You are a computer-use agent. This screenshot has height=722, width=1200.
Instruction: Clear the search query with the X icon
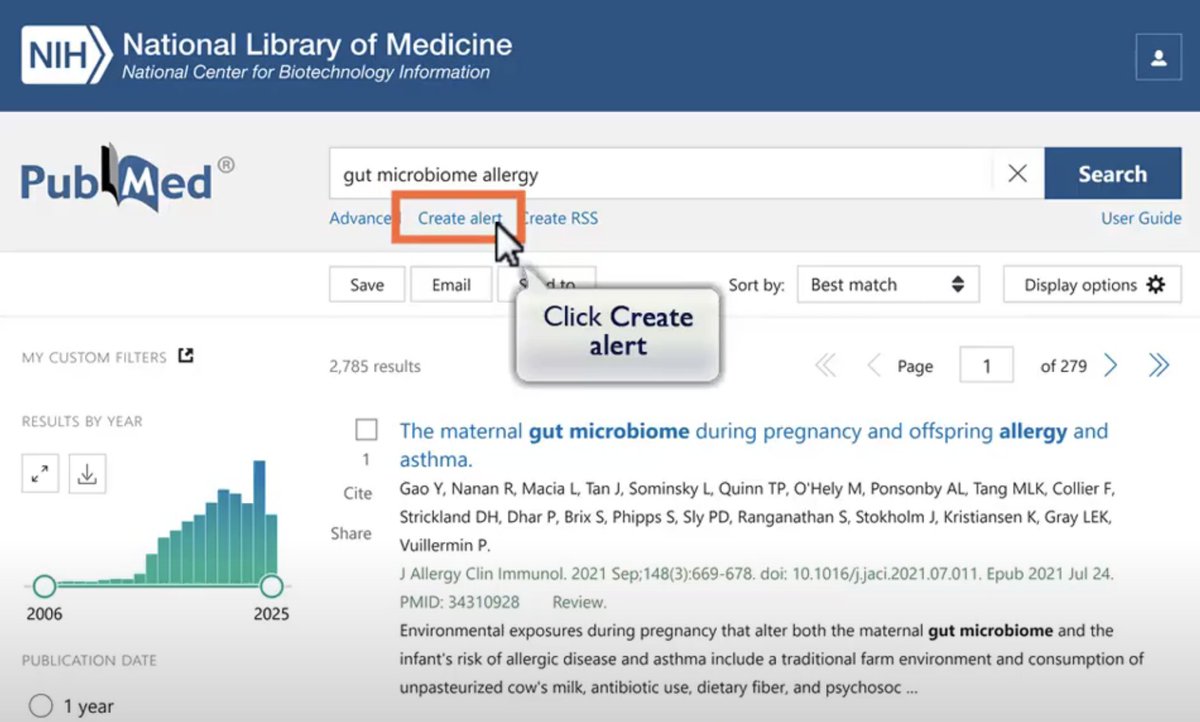[x=1017, y=174]
